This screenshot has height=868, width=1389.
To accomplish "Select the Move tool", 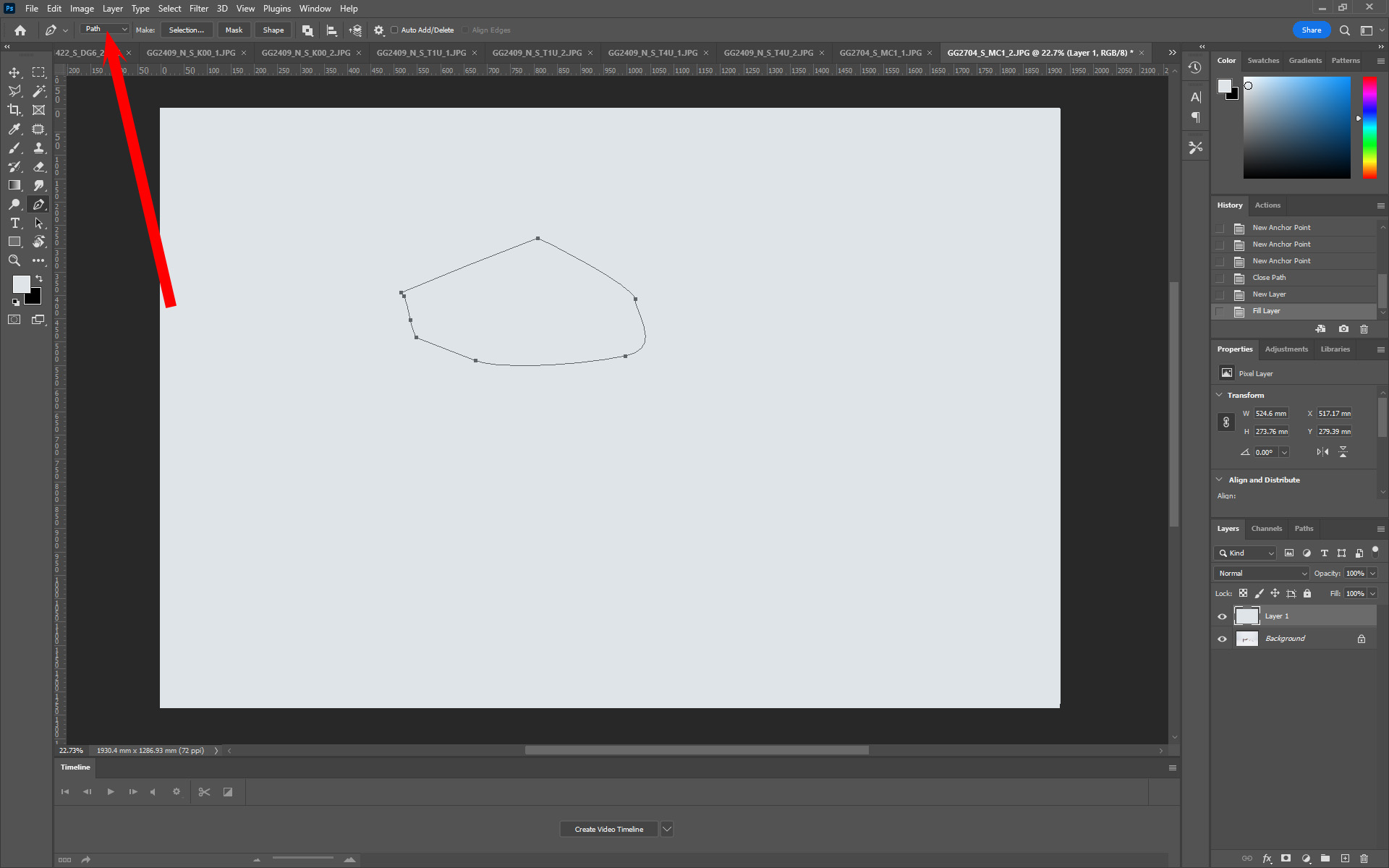I will pyautogui.click(x=14, y=72).
